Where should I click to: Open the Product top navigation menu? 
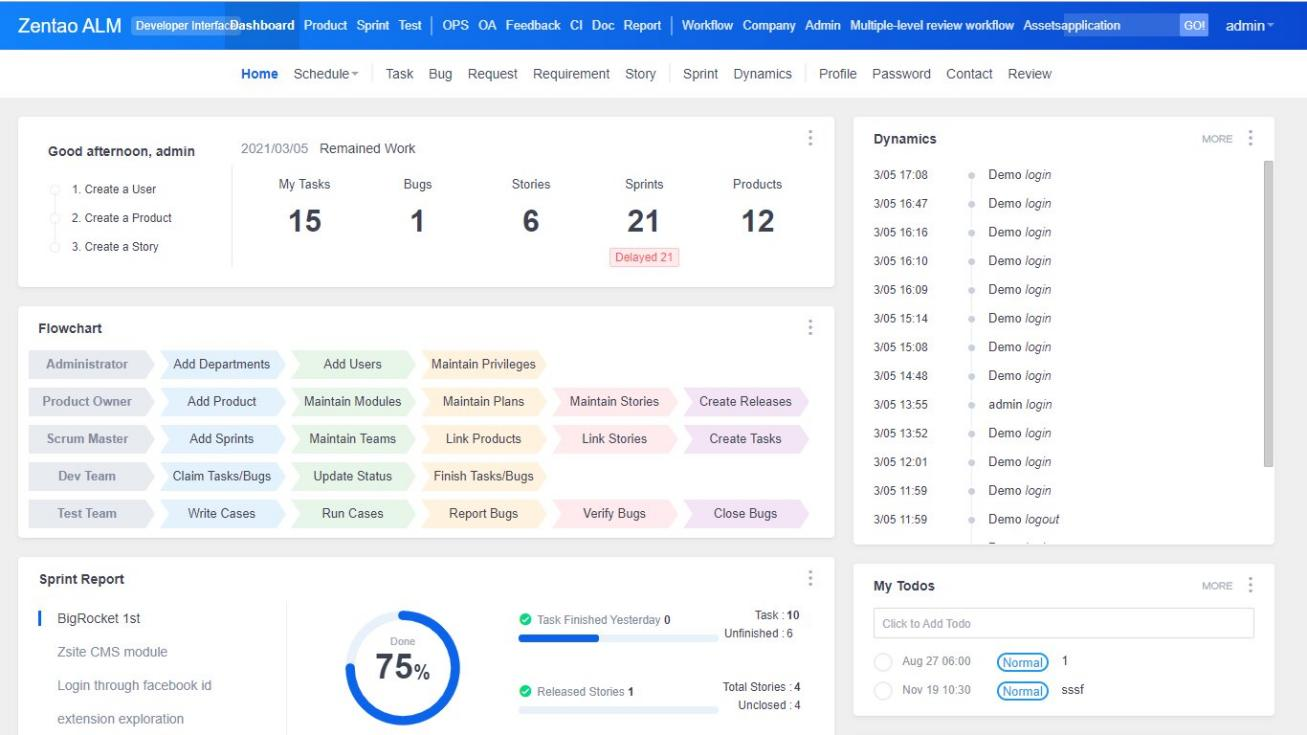pos(325,26)
